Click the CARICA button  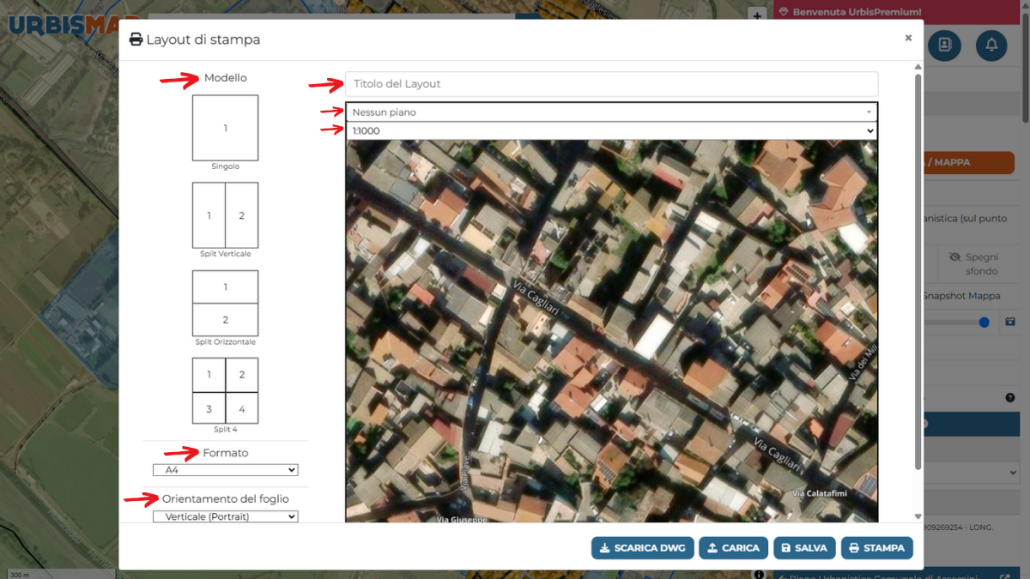[733, 547]
